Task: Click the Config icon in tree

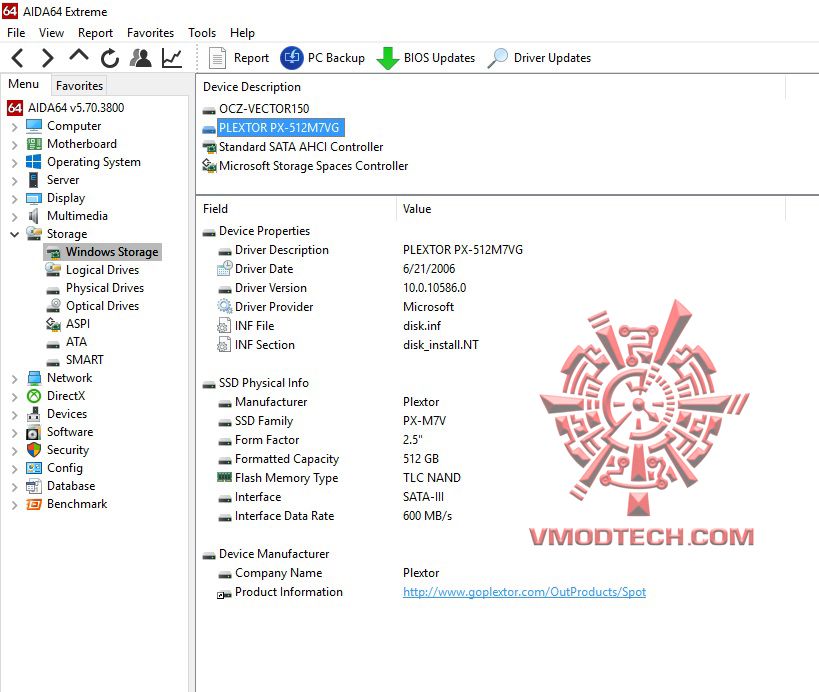Action: [x=34, y=468]
